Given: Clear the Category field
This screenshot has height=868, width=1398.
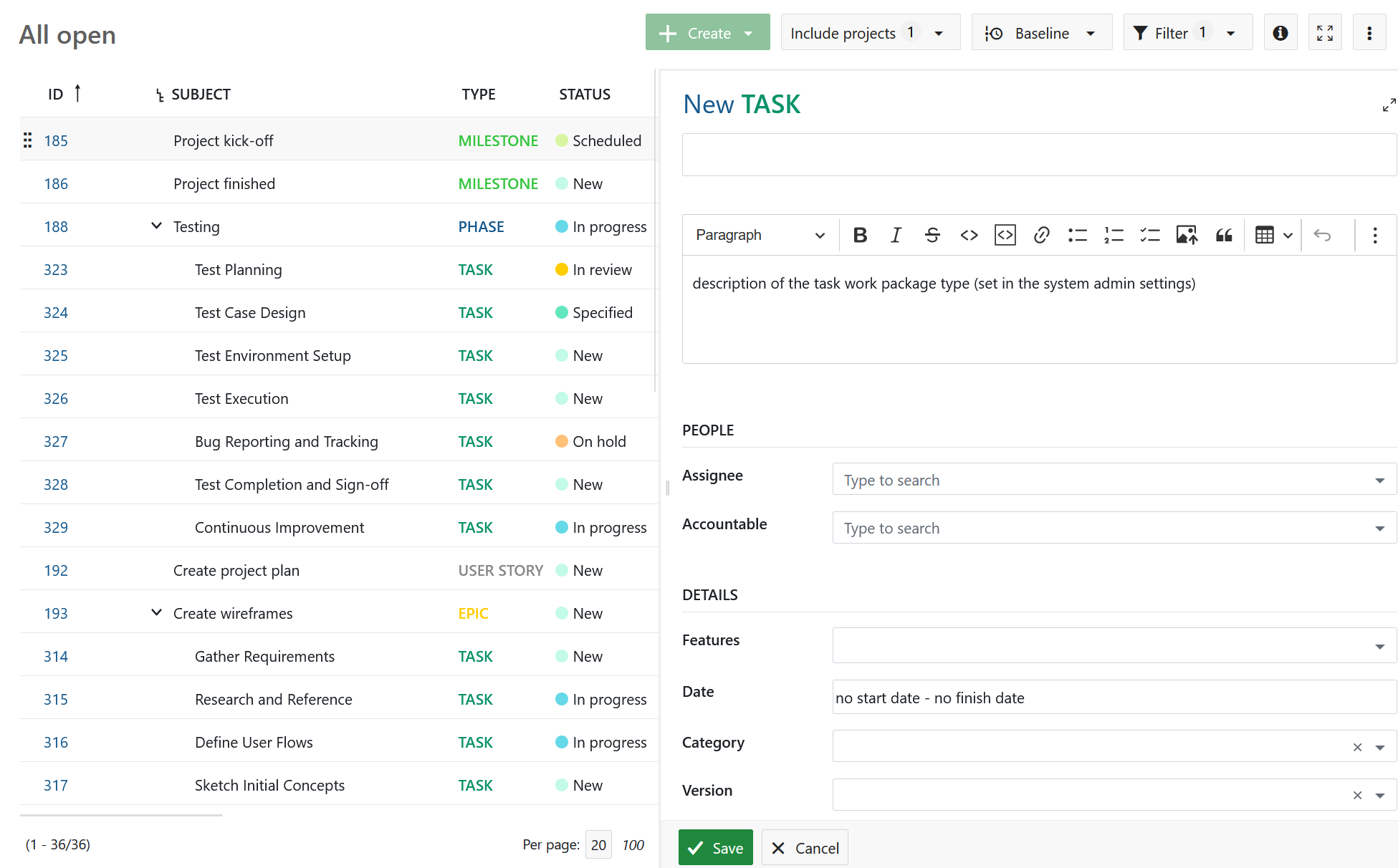Looking at the screenshot, I should [1357, 747].
